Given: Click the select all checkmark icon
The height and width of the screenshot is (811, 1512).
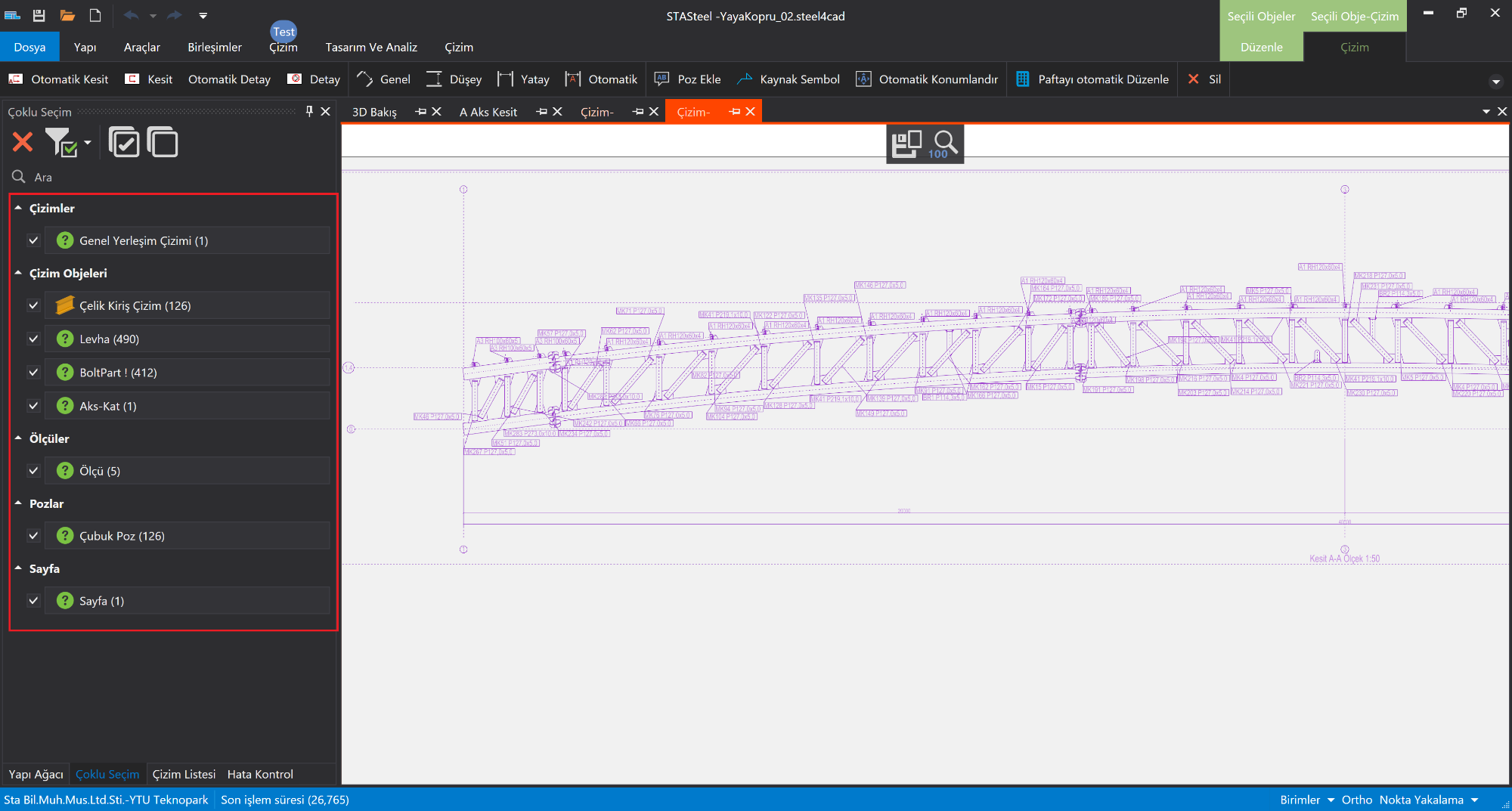Looking at the screenshot, I should [x=124, y=142].
